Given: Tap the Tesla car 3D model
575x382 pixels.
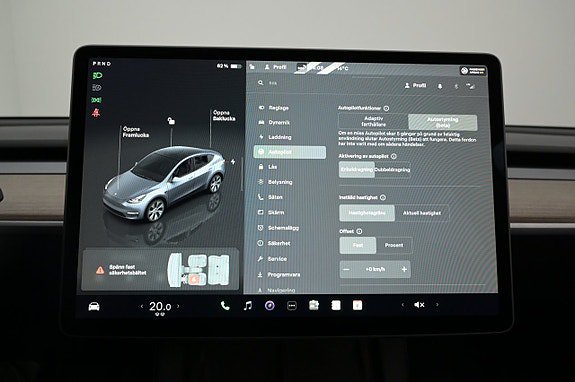Looking at the screenshot, I should point(164,183).
